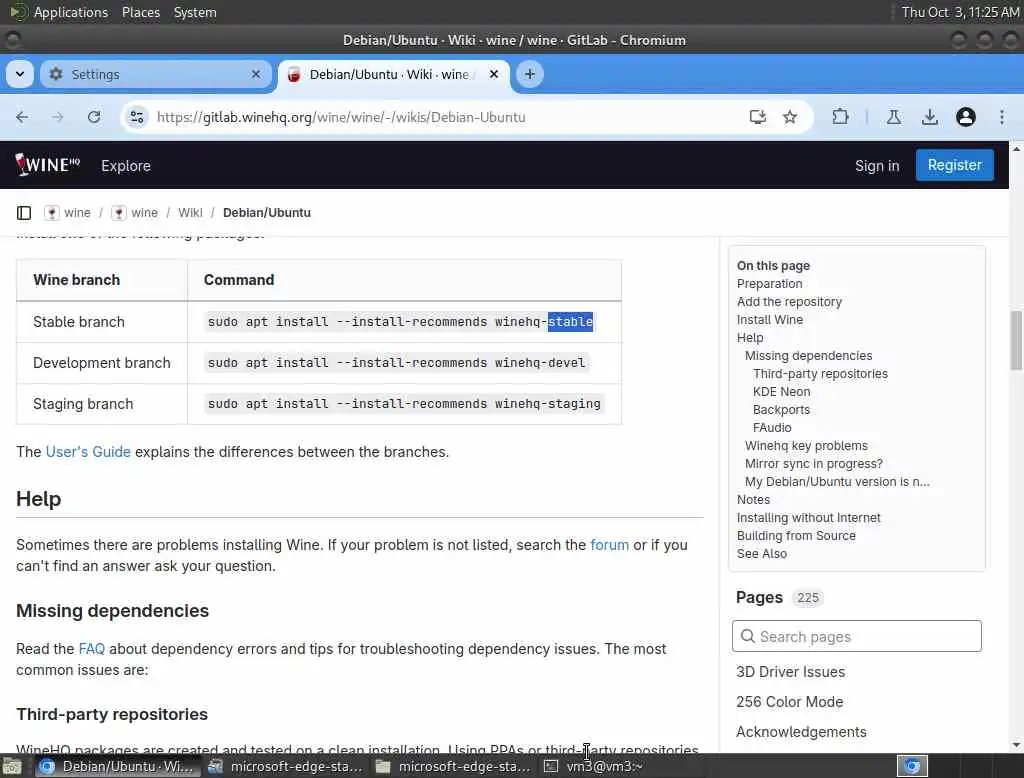
Task: Switch to the Settings tab
Action: click(x=155, y=74)
